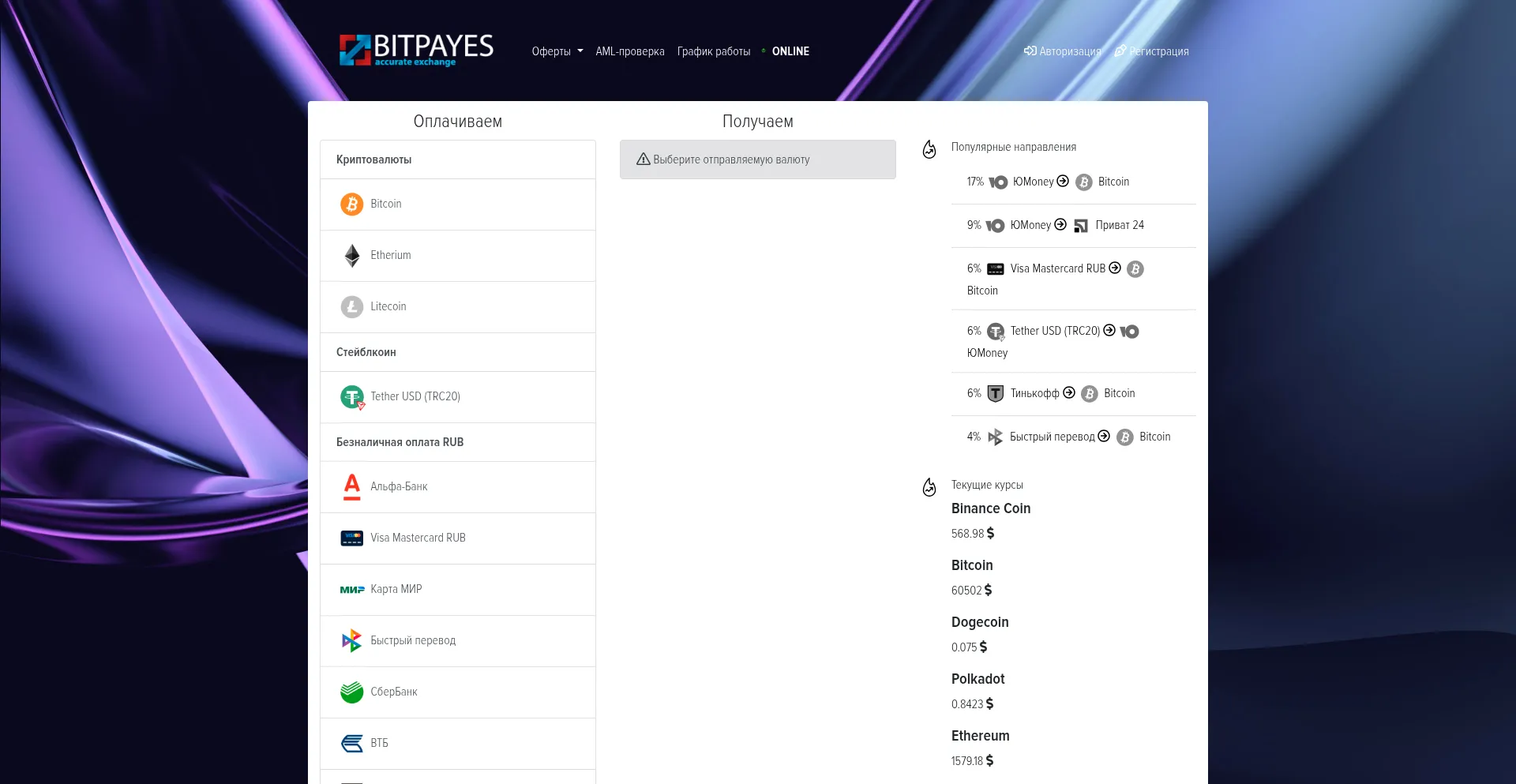Screen dimensions: 1516x784
Task: Click the Тинькофф shield icon
Action: tap(996, 394)
